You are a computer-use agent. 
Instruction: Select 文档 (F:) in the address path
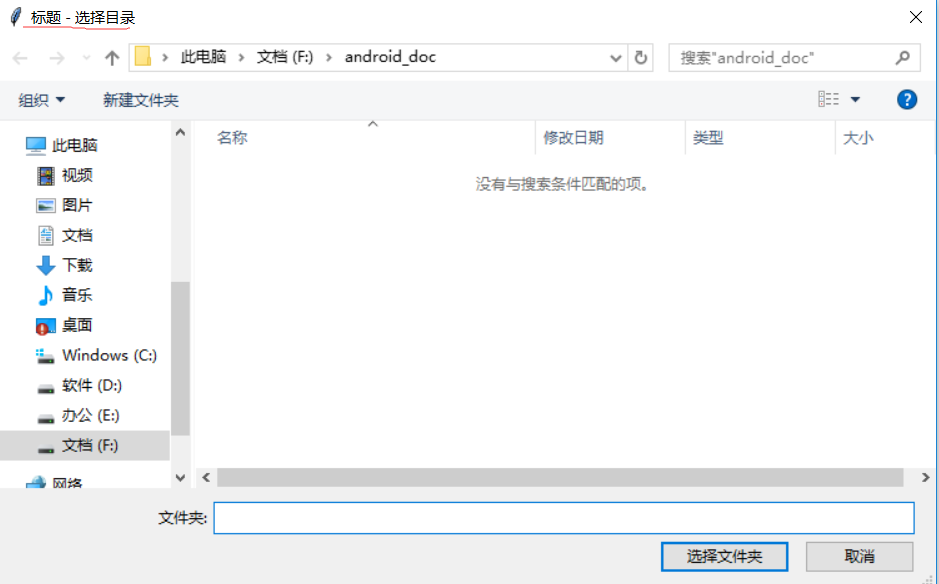click(285, 57)
